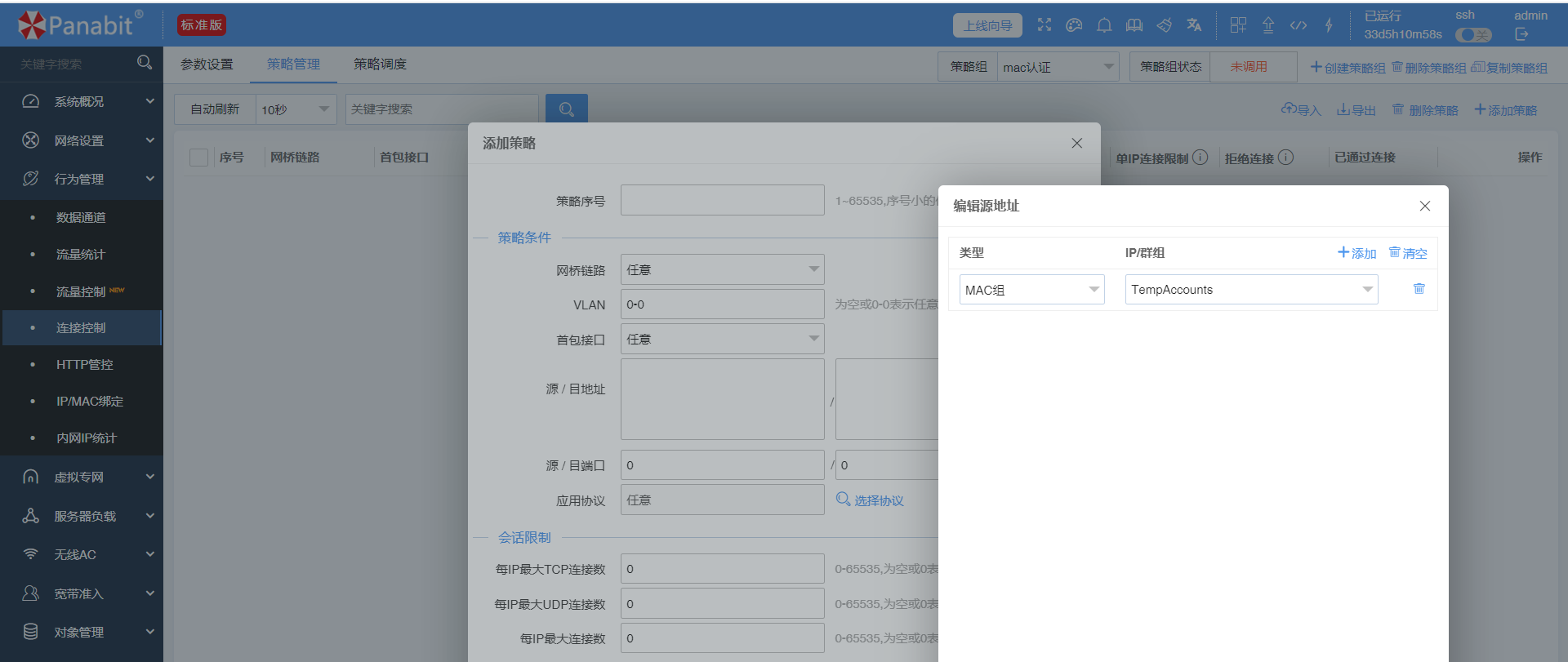The height and width of the screenshot is (662, 1568).
Task: Click the sidebar keyword search icon
Action: pyautogui.click(x=145, y=63)
